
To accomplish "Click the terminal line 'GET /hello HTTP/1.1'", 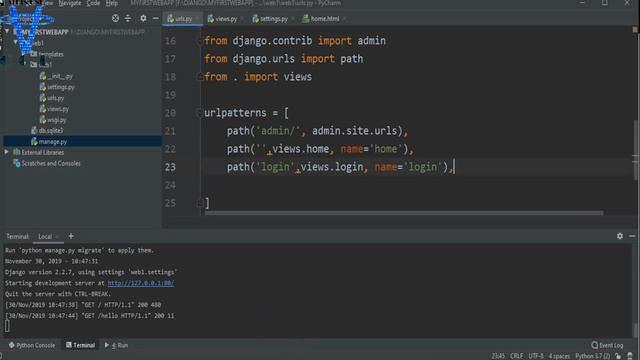I will pyautogui.click(x=90, y=316).
